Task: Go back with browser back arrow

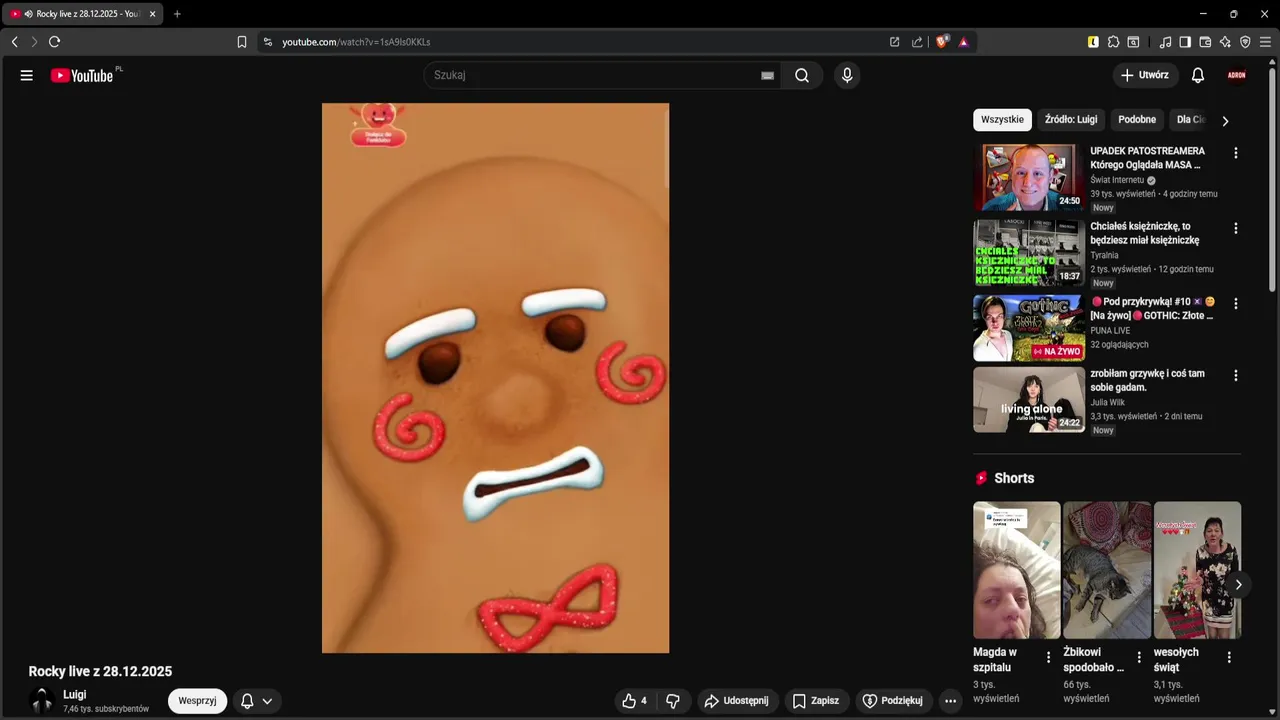Action: [x=14, y=42]
